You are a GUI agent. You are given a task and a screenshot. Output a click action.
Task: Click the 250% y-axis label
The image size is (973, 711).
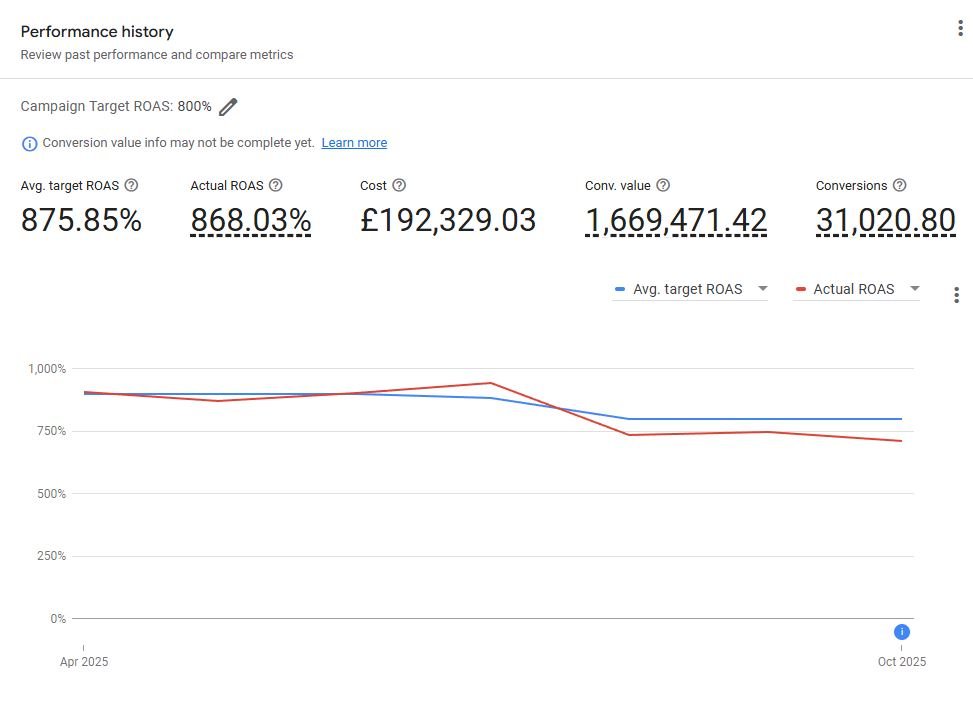point(51,556)
